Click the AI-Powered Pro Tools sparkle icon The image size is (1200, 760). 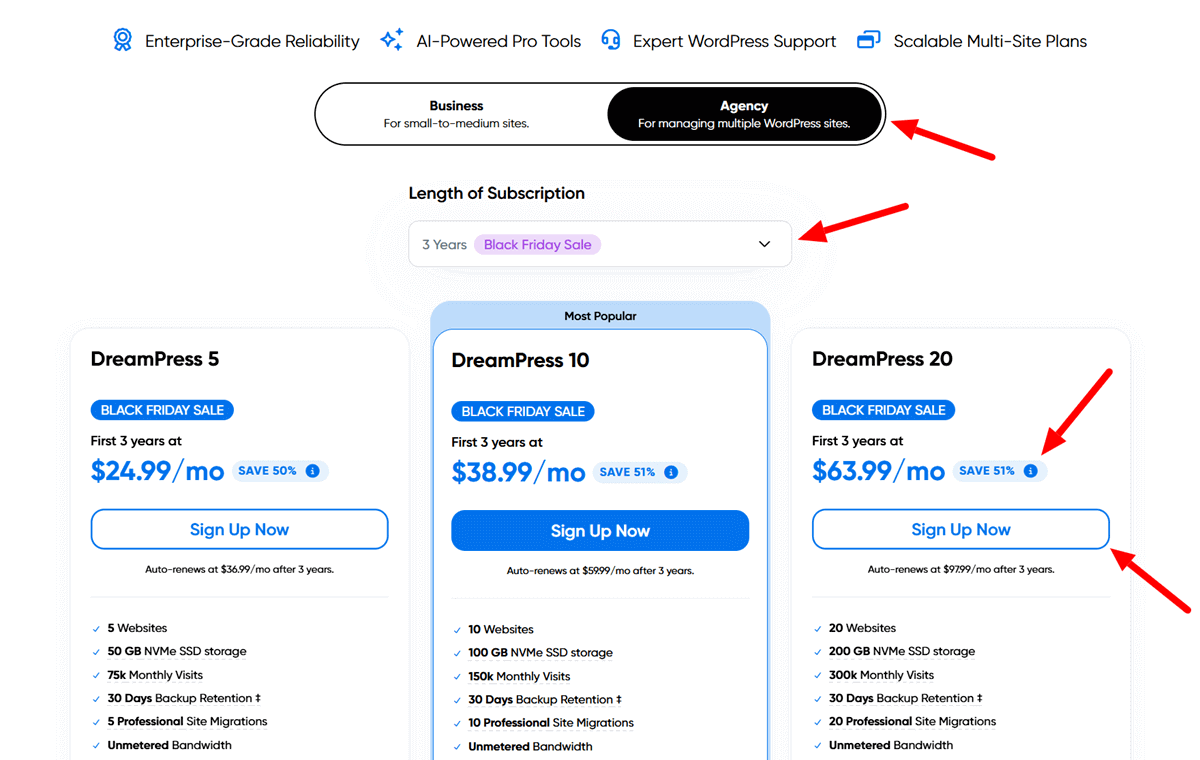[391, 38]
